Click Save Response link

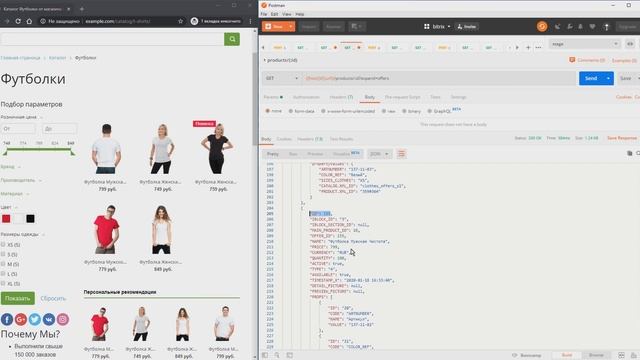point(622,138)
